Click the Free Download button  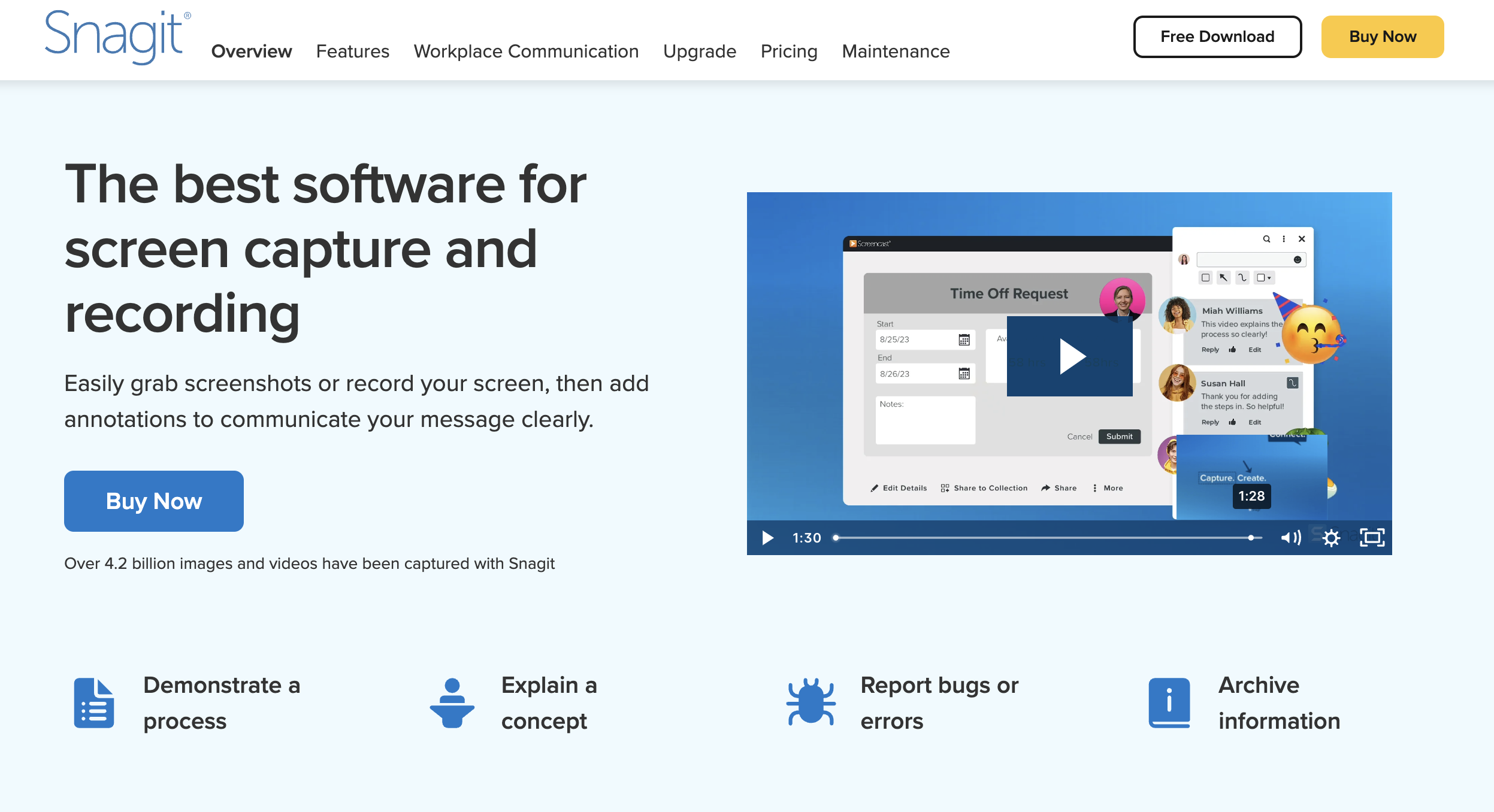[1217, 37]
